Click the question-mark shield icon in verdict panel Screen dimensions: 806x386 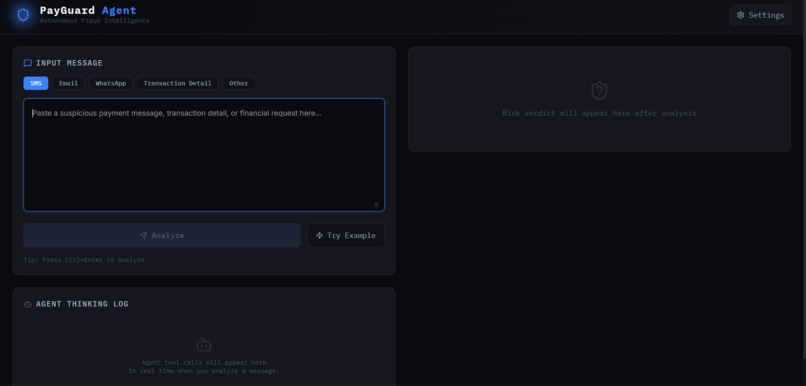click(599, 91)
